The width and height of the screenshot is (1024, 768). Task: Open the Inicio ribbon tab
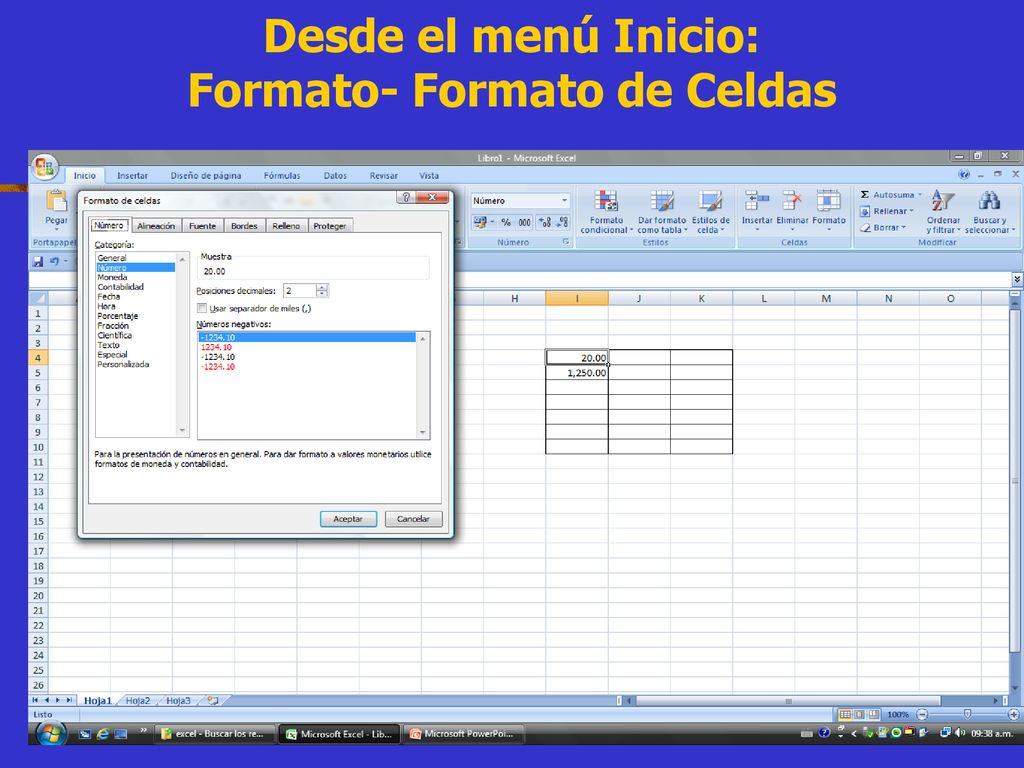pos(84,175)
